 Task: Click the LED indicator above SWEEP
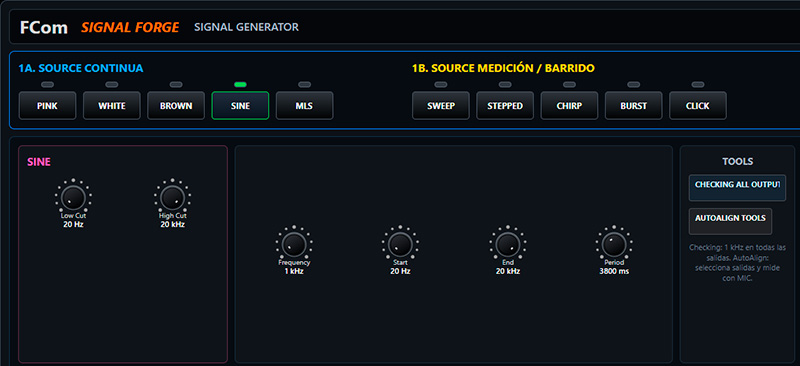(x=441, y=84)
